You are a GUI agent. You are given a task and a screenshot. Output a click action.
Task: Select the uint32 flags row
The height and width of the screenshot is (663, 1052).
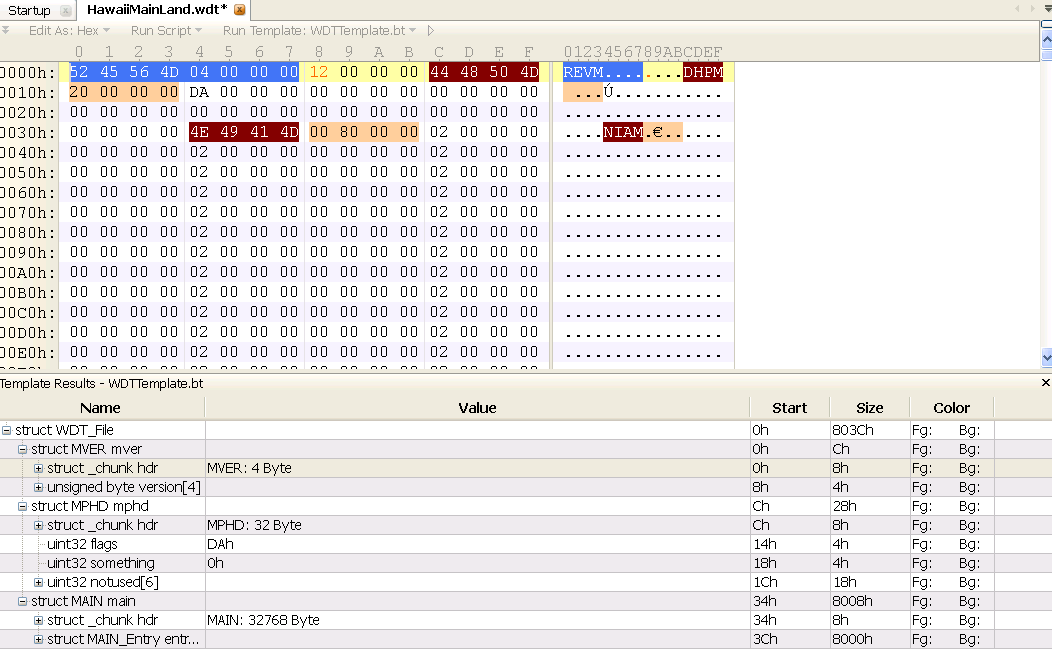[496, 544]
